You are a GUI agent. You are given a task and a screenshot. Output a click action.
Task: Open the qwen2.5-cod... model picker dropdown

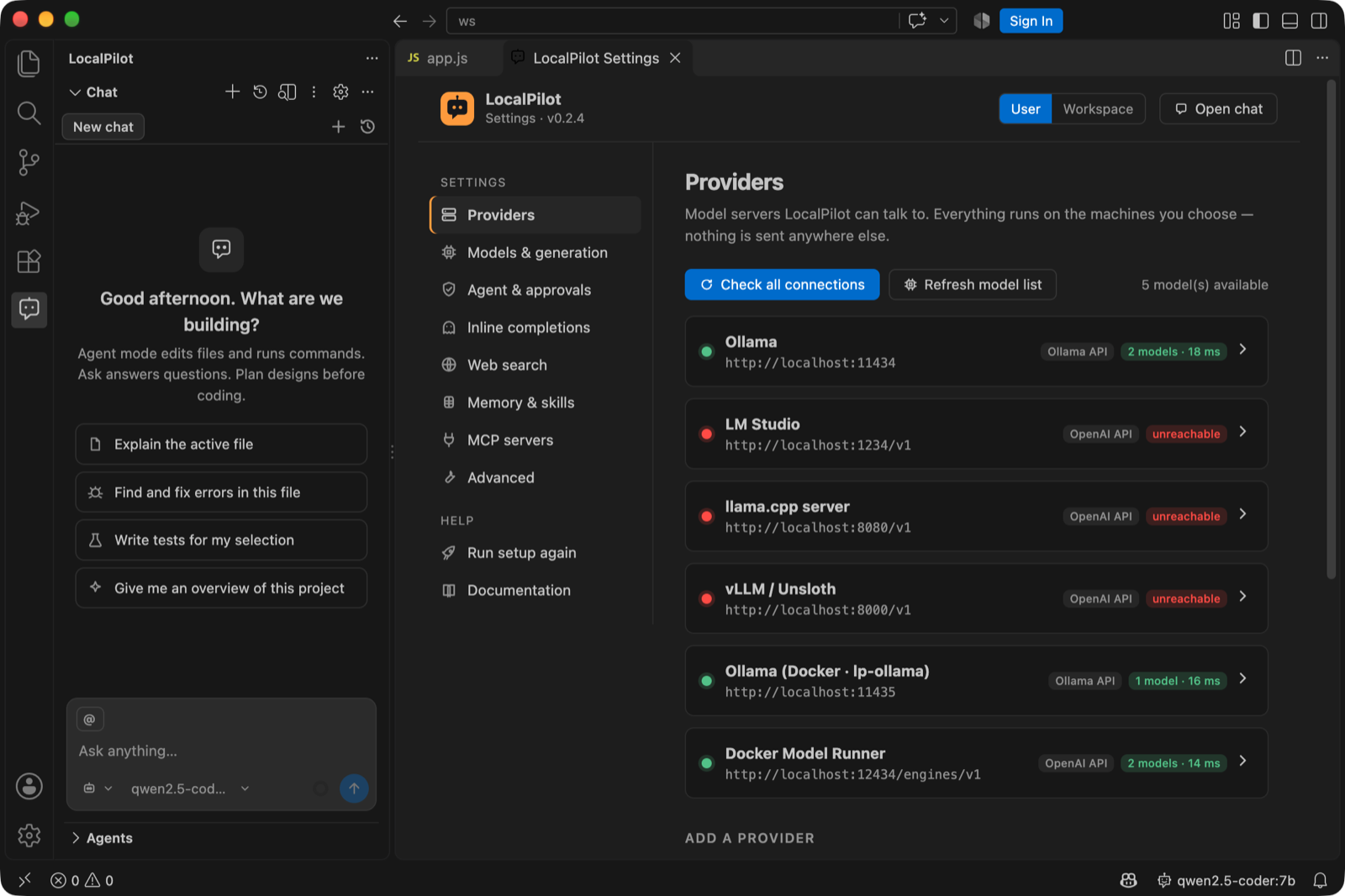click(190, 788)
